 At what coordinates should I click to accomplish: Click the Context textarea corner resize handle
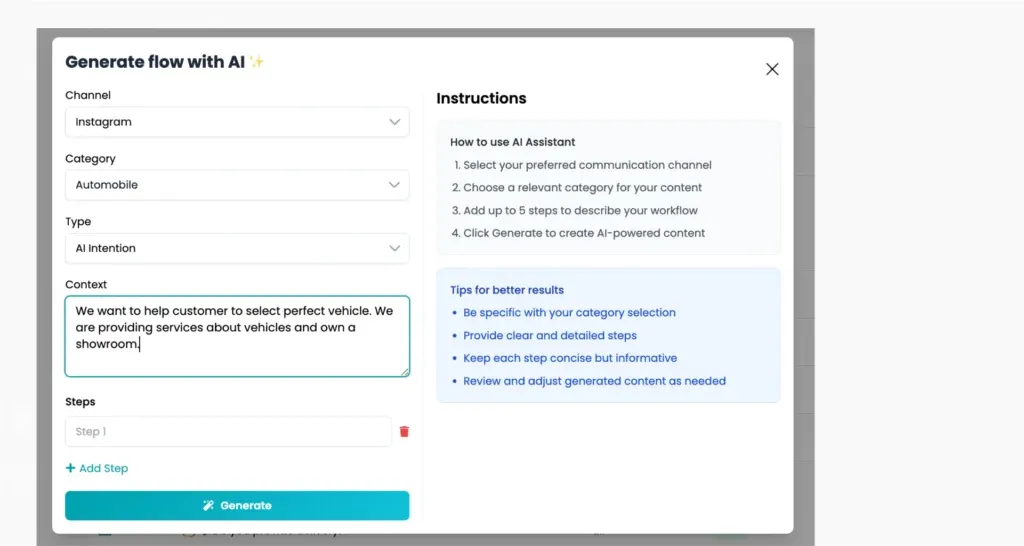click(405, 372)
